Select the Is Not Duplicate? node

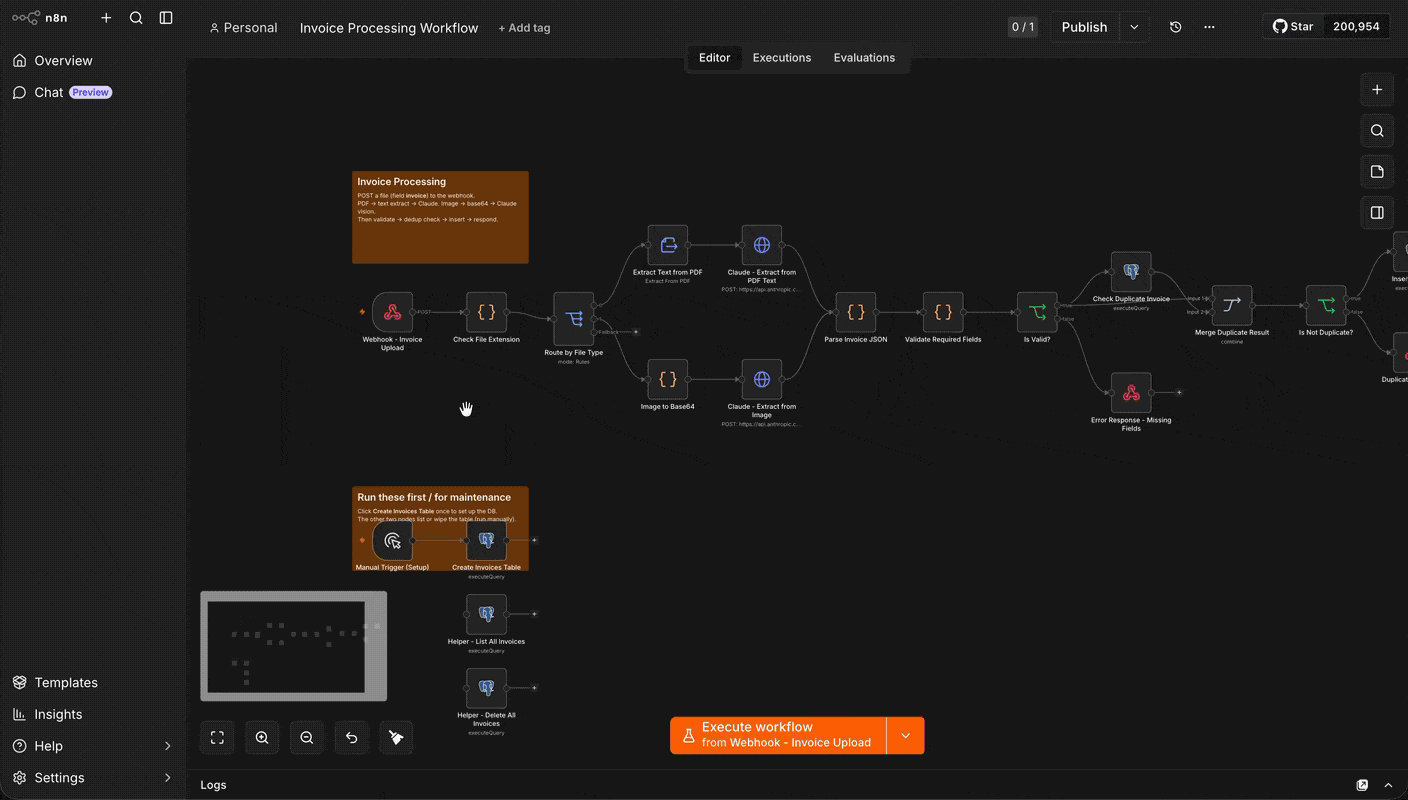point(1326,306)
